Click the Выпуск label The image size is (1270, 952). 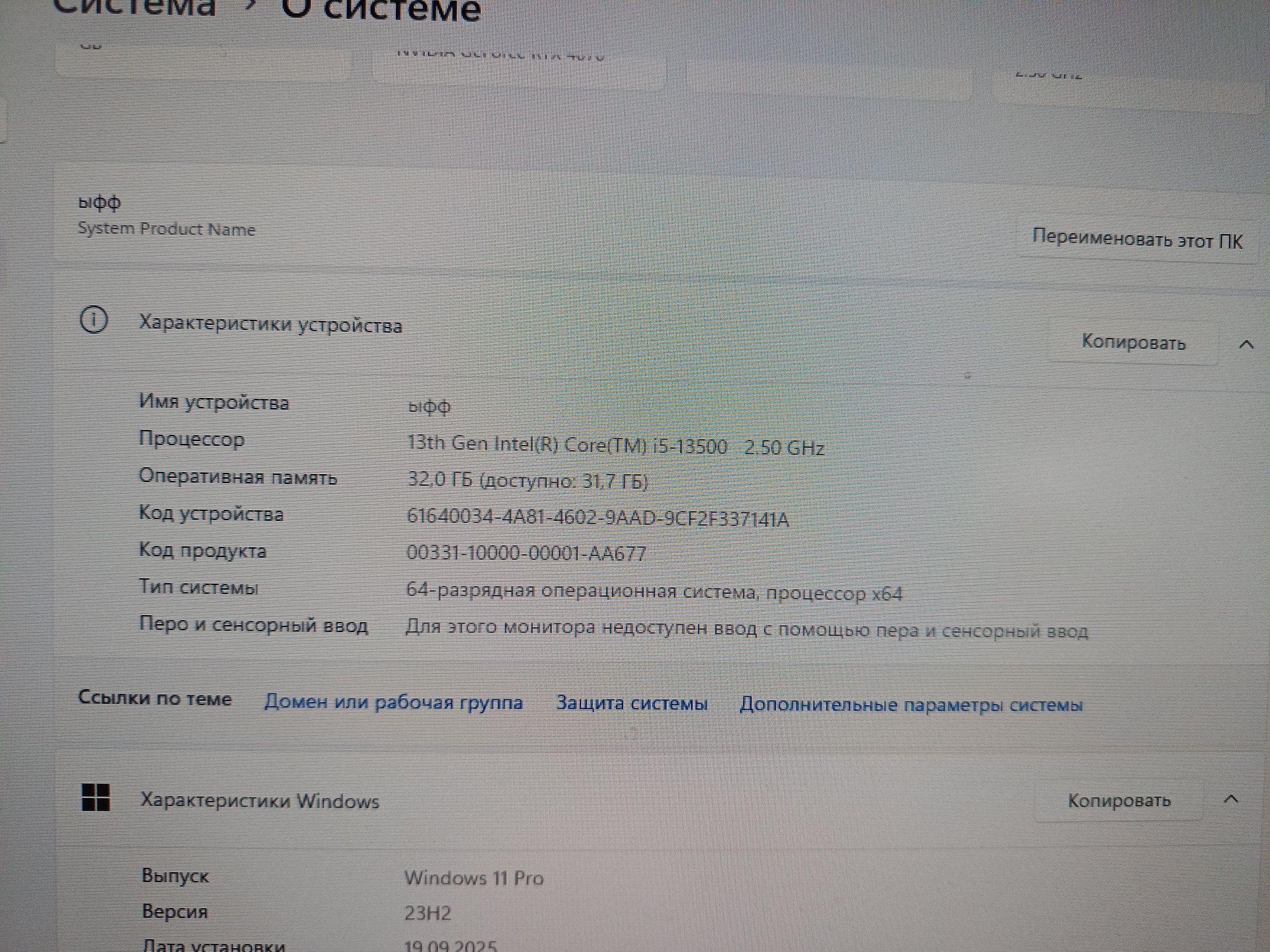[175, 876]
